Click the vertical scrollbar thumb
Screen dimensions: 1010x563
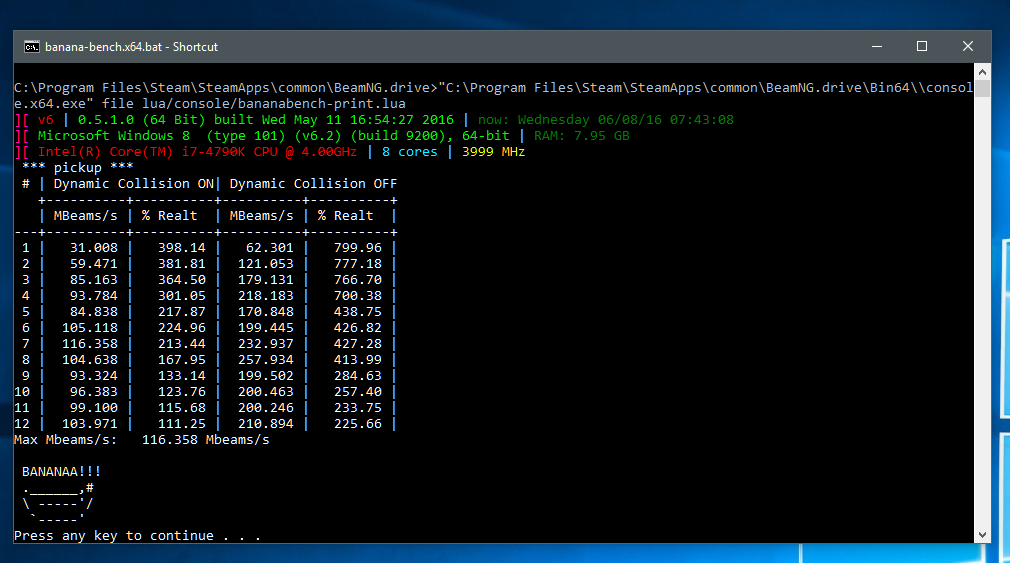(982, 88)
